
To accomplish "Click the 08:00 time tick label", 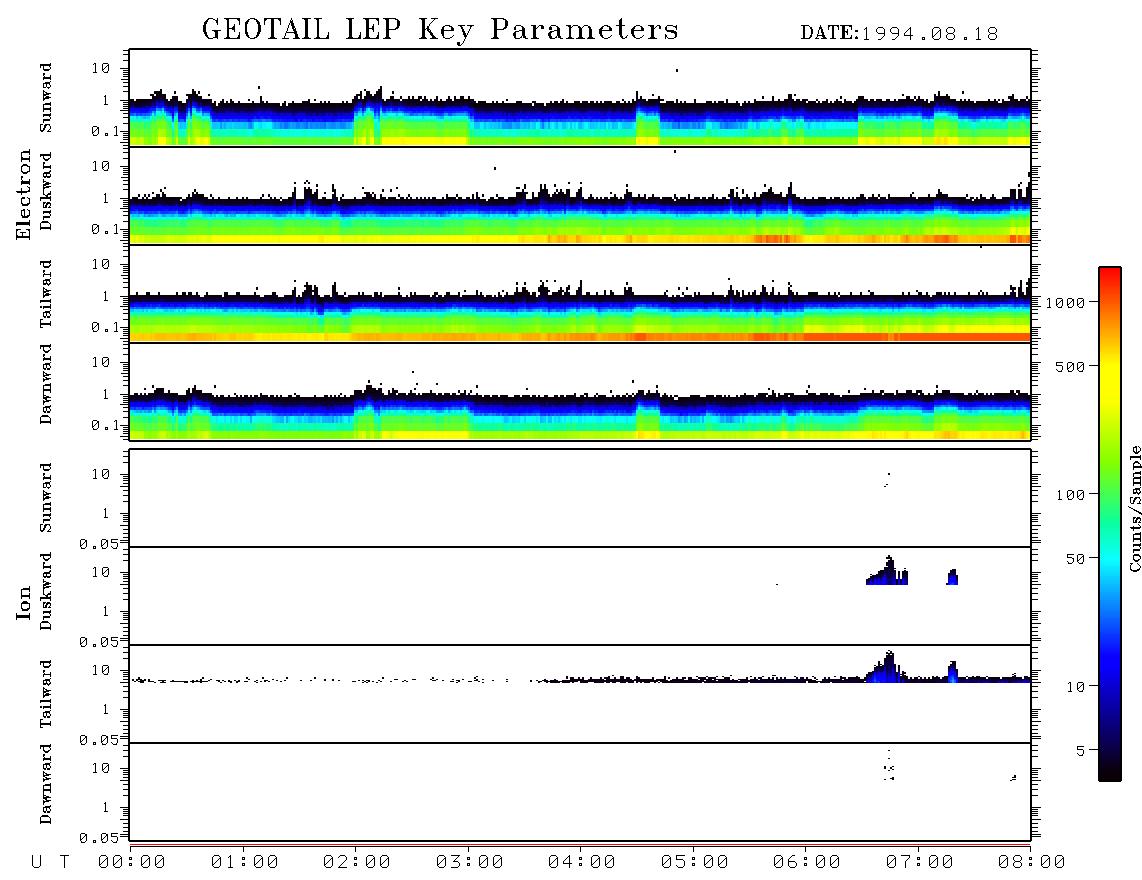I will coord(1032,863).
